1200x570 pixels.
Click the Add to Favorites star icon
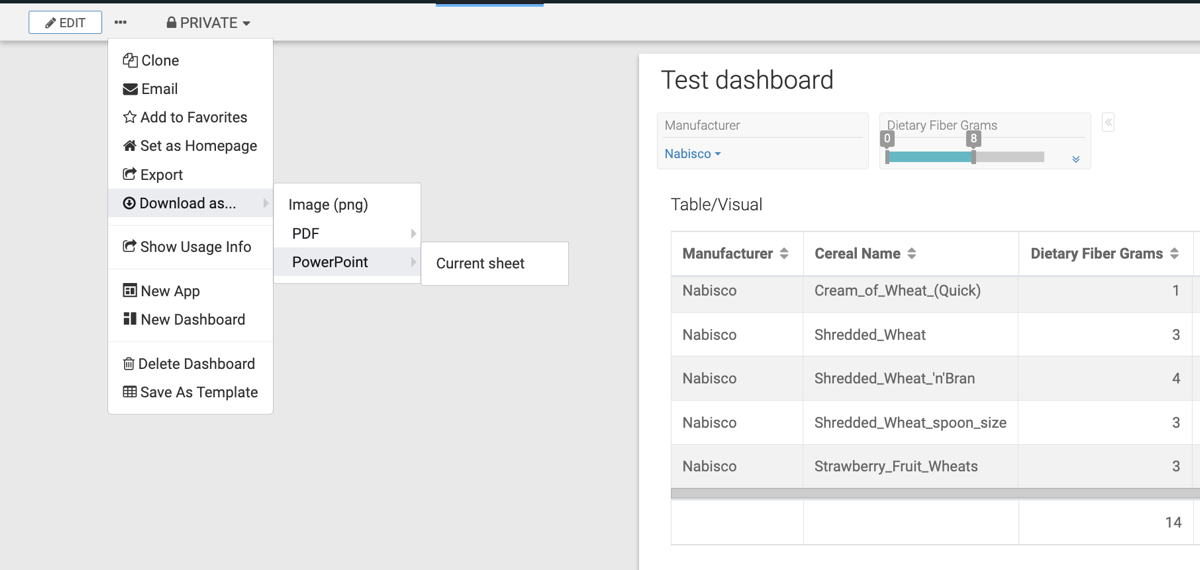tap(130, 117)
